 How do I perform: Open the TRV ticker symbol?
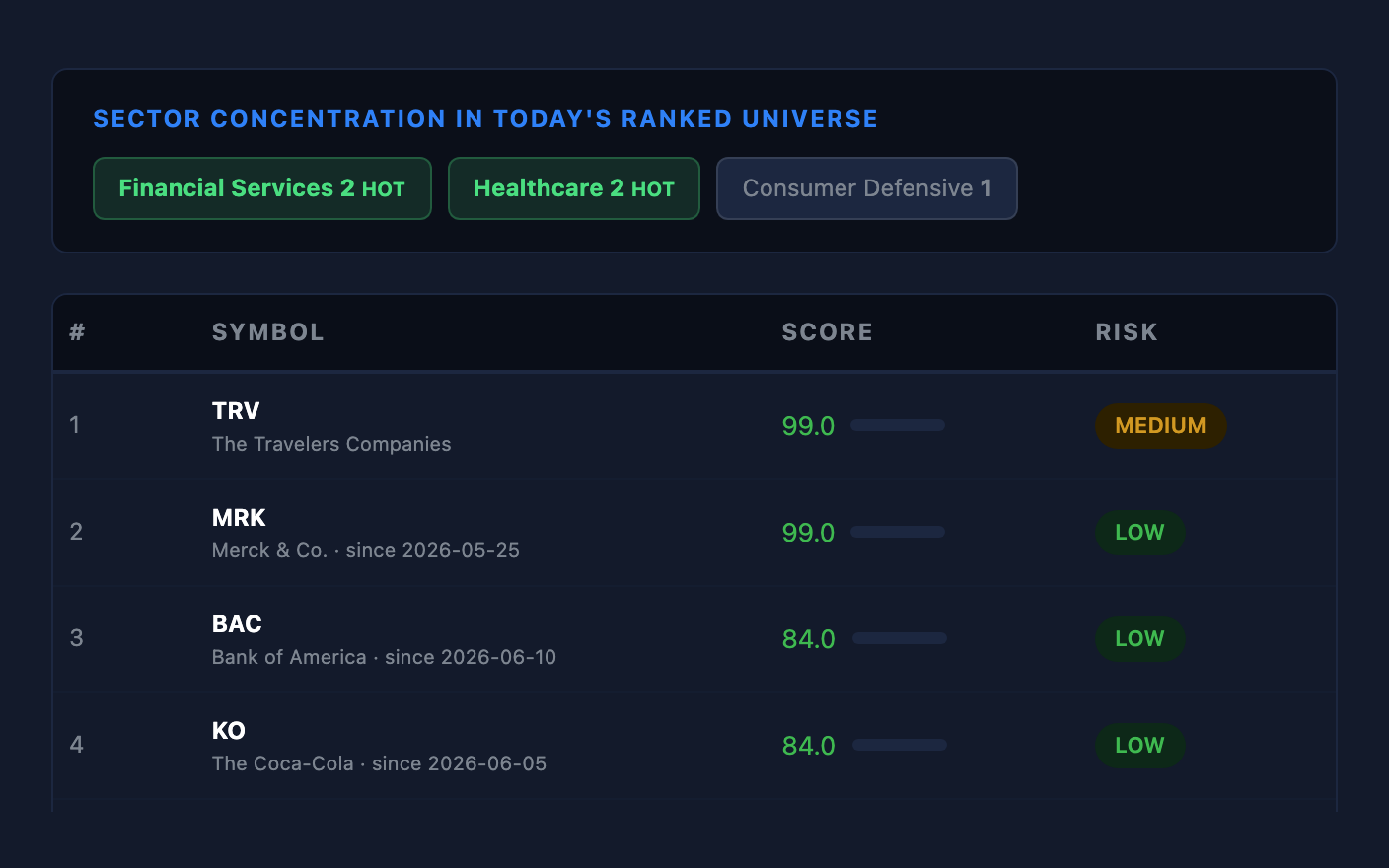tap(236, 411)
